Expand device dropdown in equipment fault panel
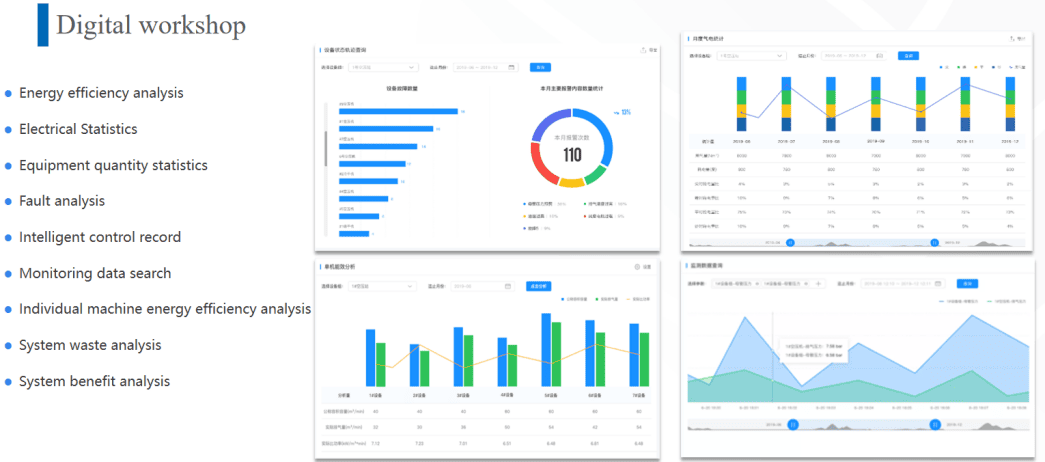 (x=411, y=68)
